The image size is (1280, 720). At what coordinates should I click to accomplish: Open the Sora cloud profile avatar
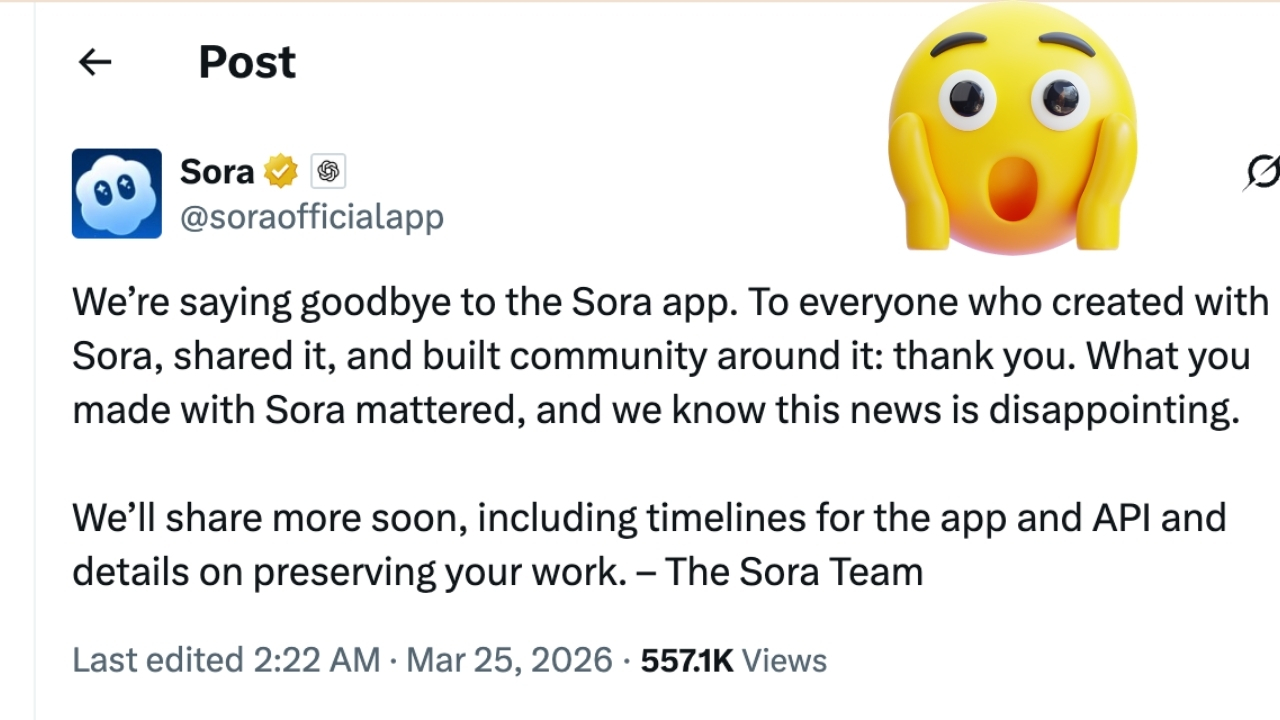point(116,193)
